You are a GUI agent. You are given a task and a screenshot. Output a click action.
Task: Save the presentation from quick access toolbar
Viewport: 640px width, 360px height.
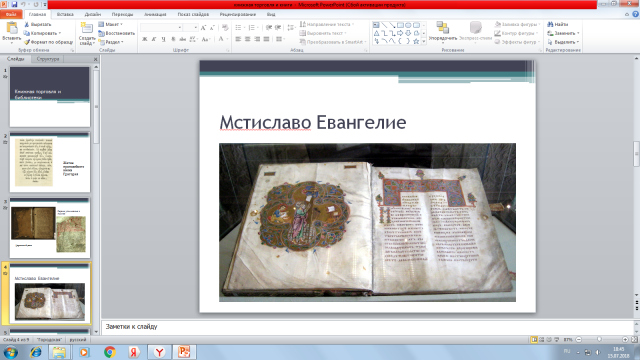coord(14,4)
